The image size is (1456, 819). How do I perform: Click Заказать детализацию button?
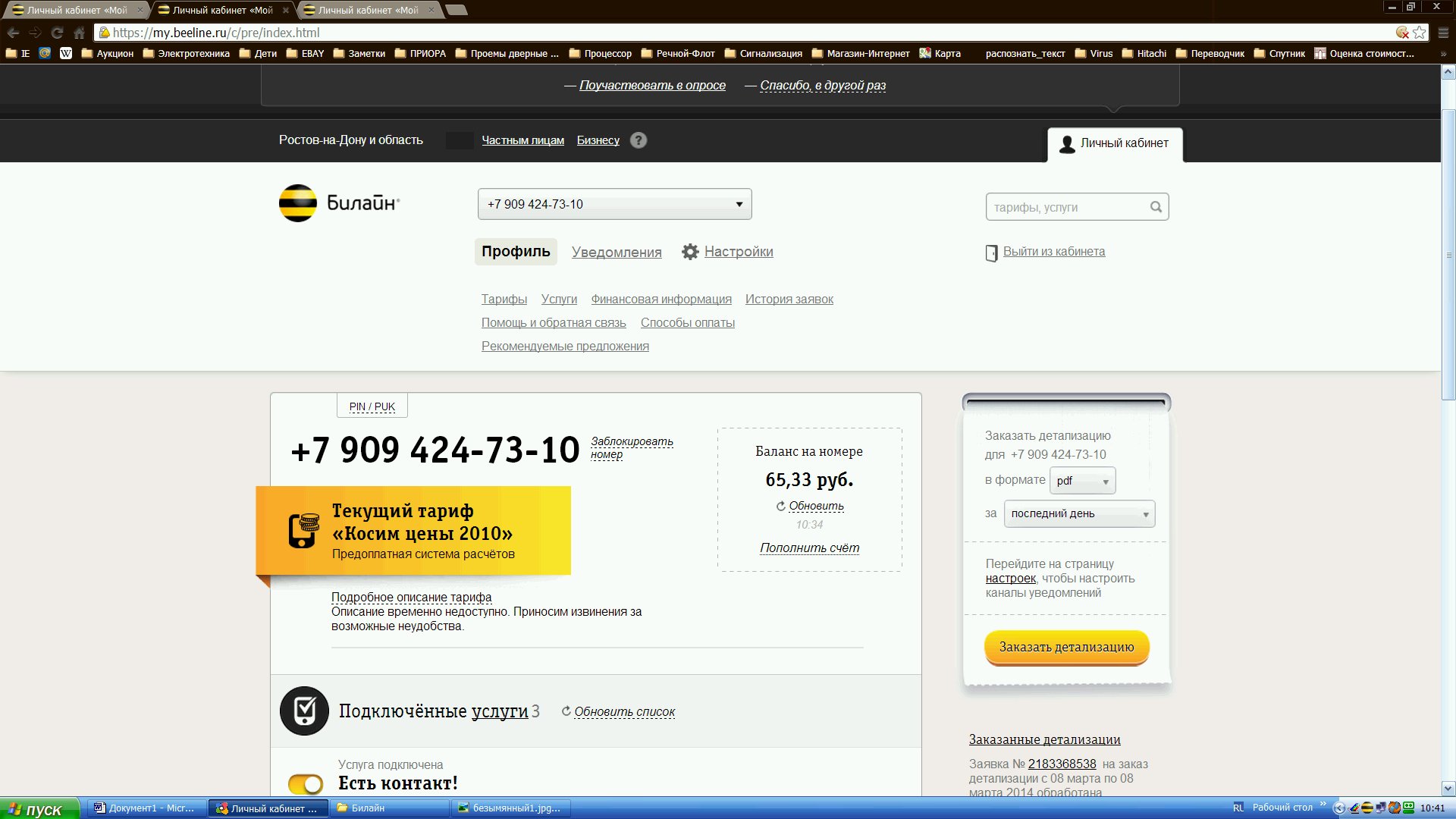coord(1067,647)
